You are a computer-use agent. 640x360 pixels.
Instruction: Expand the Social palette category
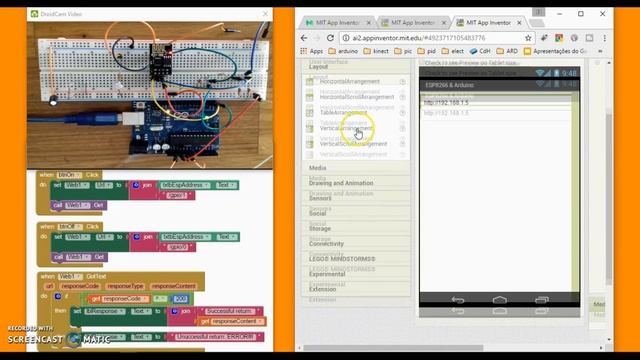(356, 213)
